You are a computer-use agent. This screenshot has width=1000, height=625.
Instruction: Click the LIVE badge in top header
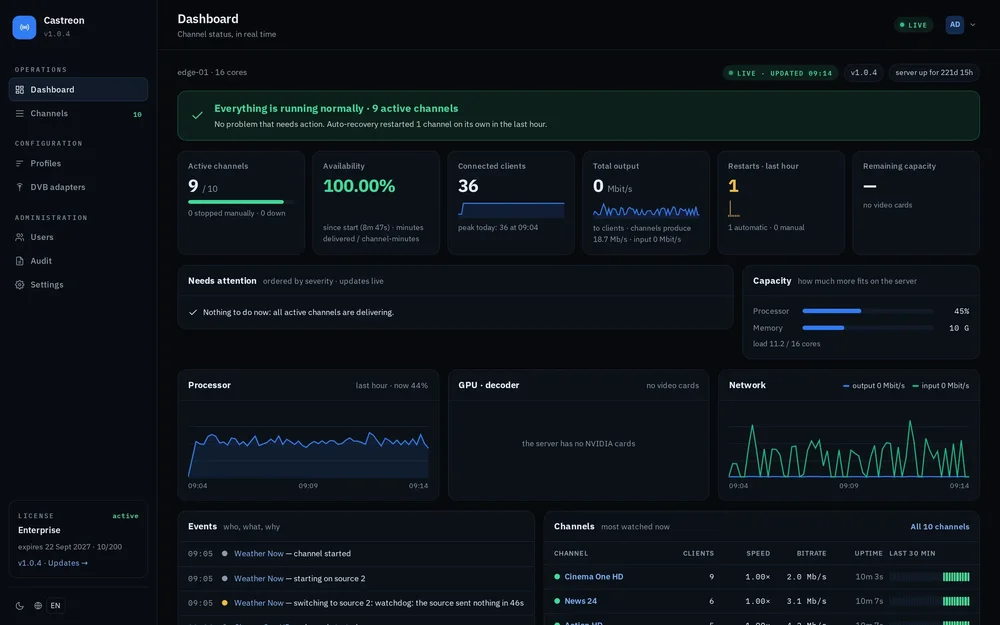click(x=913, y=25)
